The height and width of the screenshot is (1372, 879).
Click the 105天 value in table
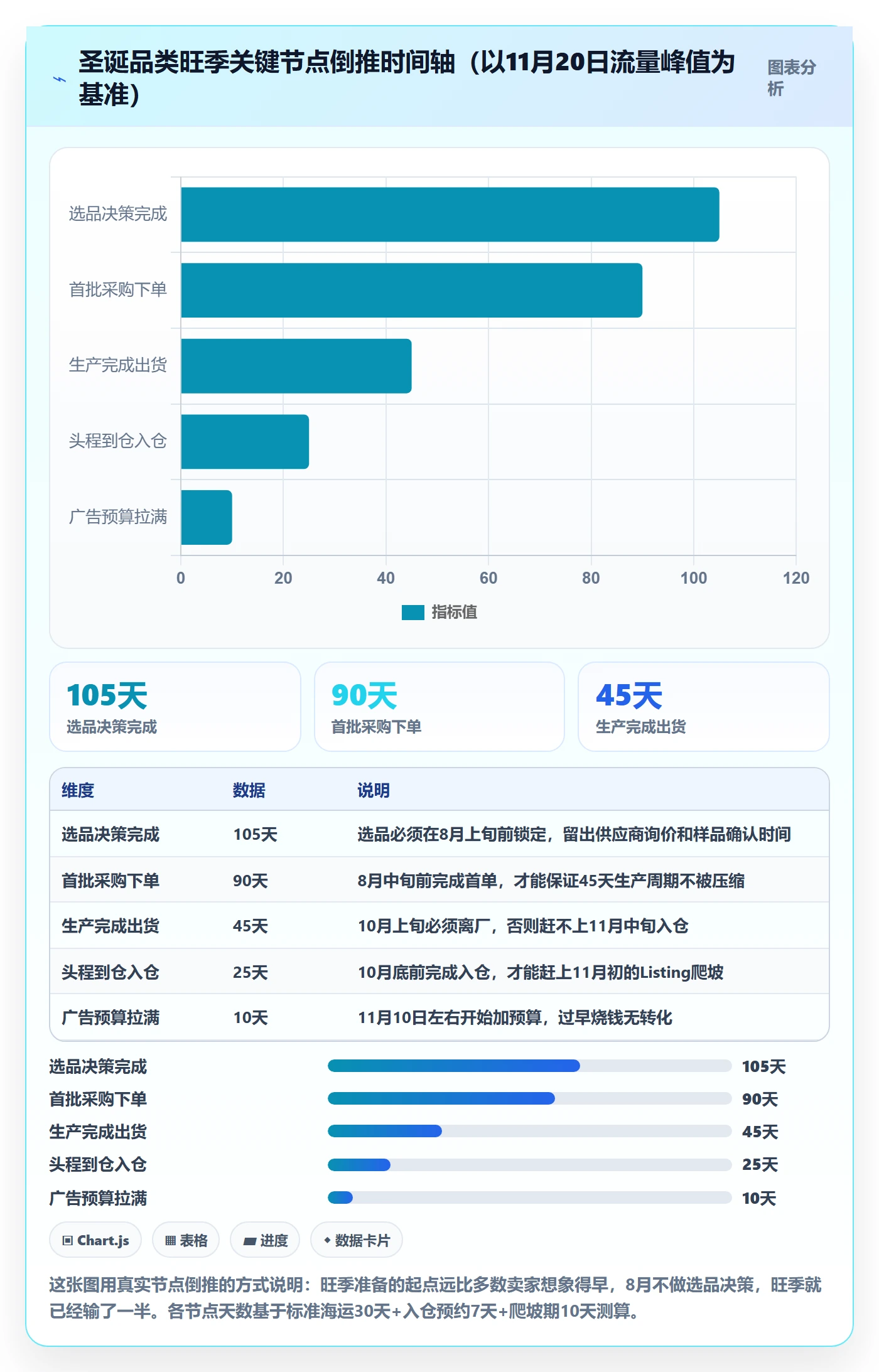256,834
